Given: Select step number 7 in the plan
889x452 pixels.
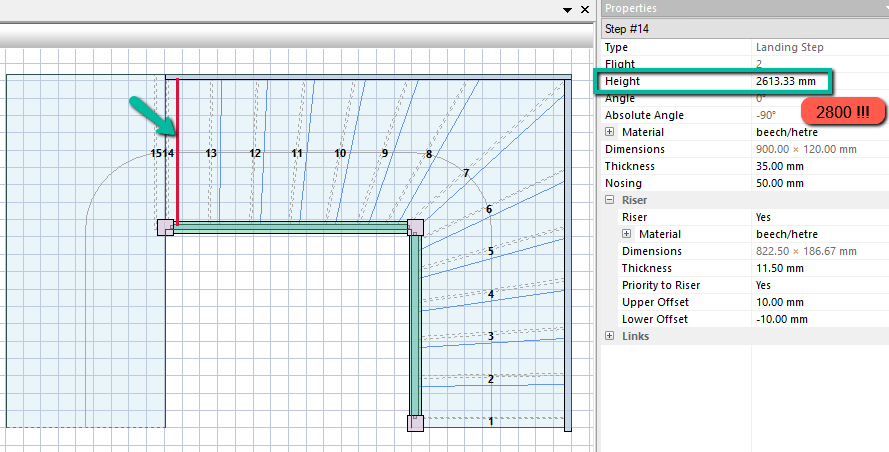Looking at the screenshot, I should (466, 173).
